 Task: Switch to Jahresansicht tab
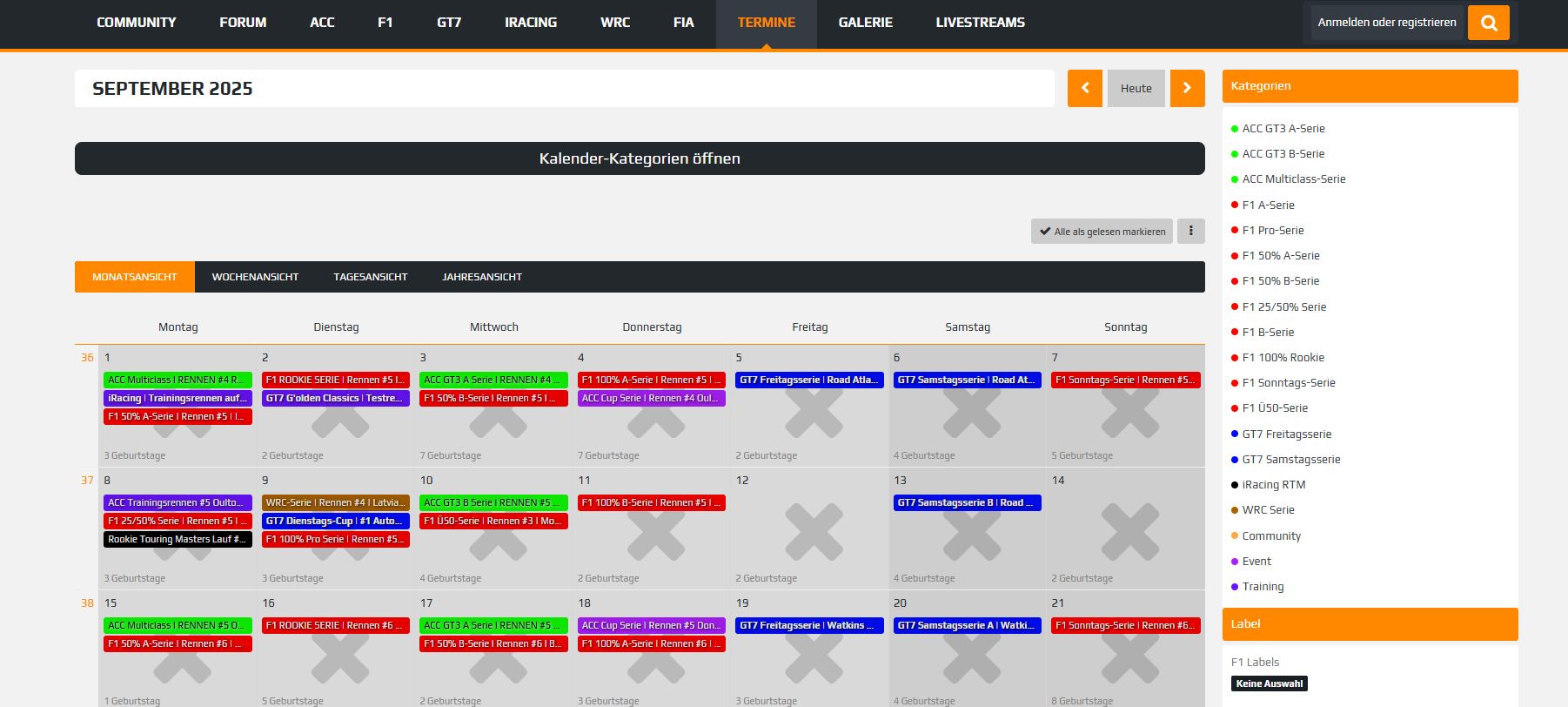pos(482,277)
